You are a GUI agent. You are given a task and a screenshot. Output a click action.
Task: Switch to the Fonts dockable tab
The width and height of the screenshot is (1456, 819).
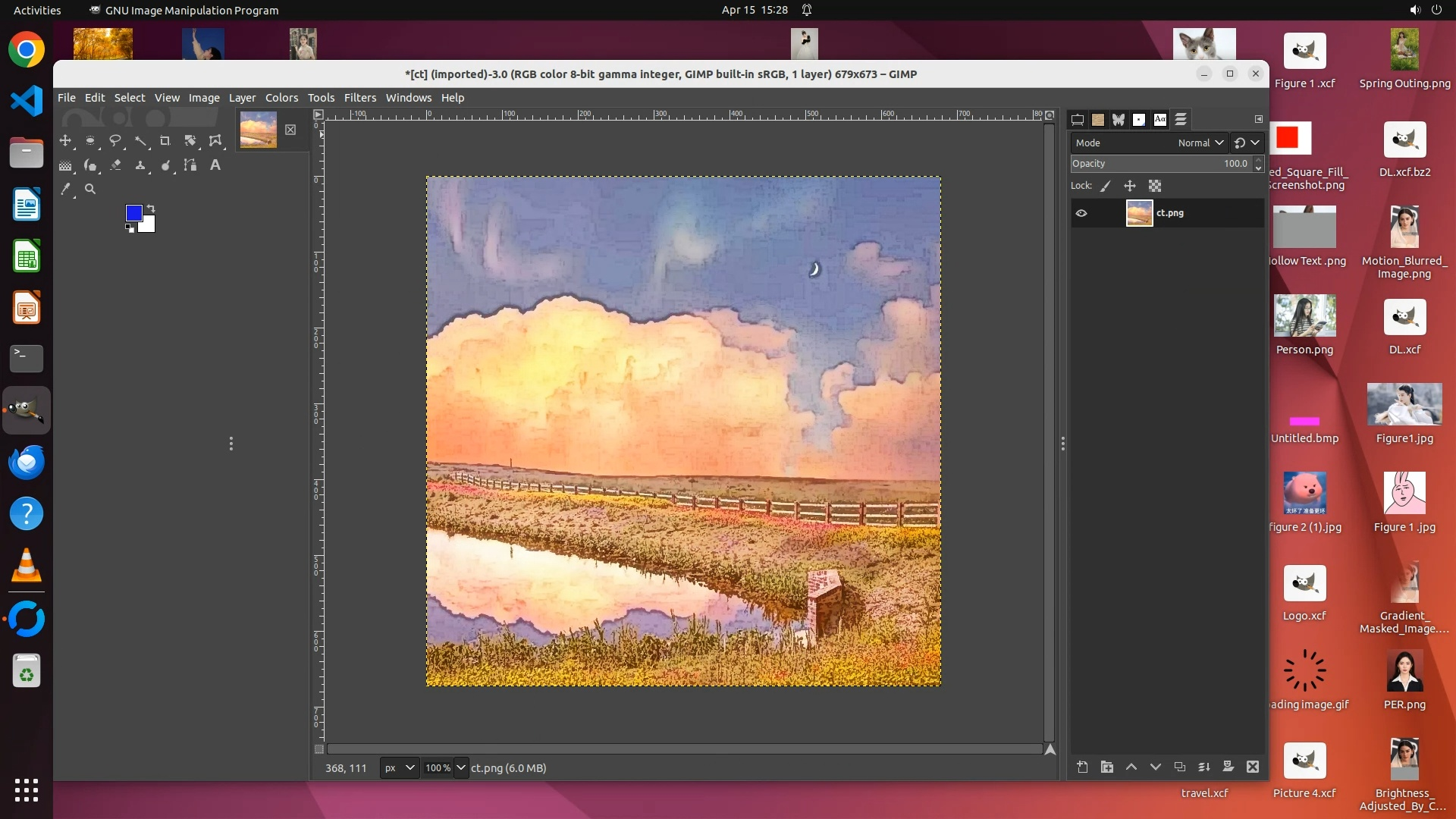(x=1159, y=120)
